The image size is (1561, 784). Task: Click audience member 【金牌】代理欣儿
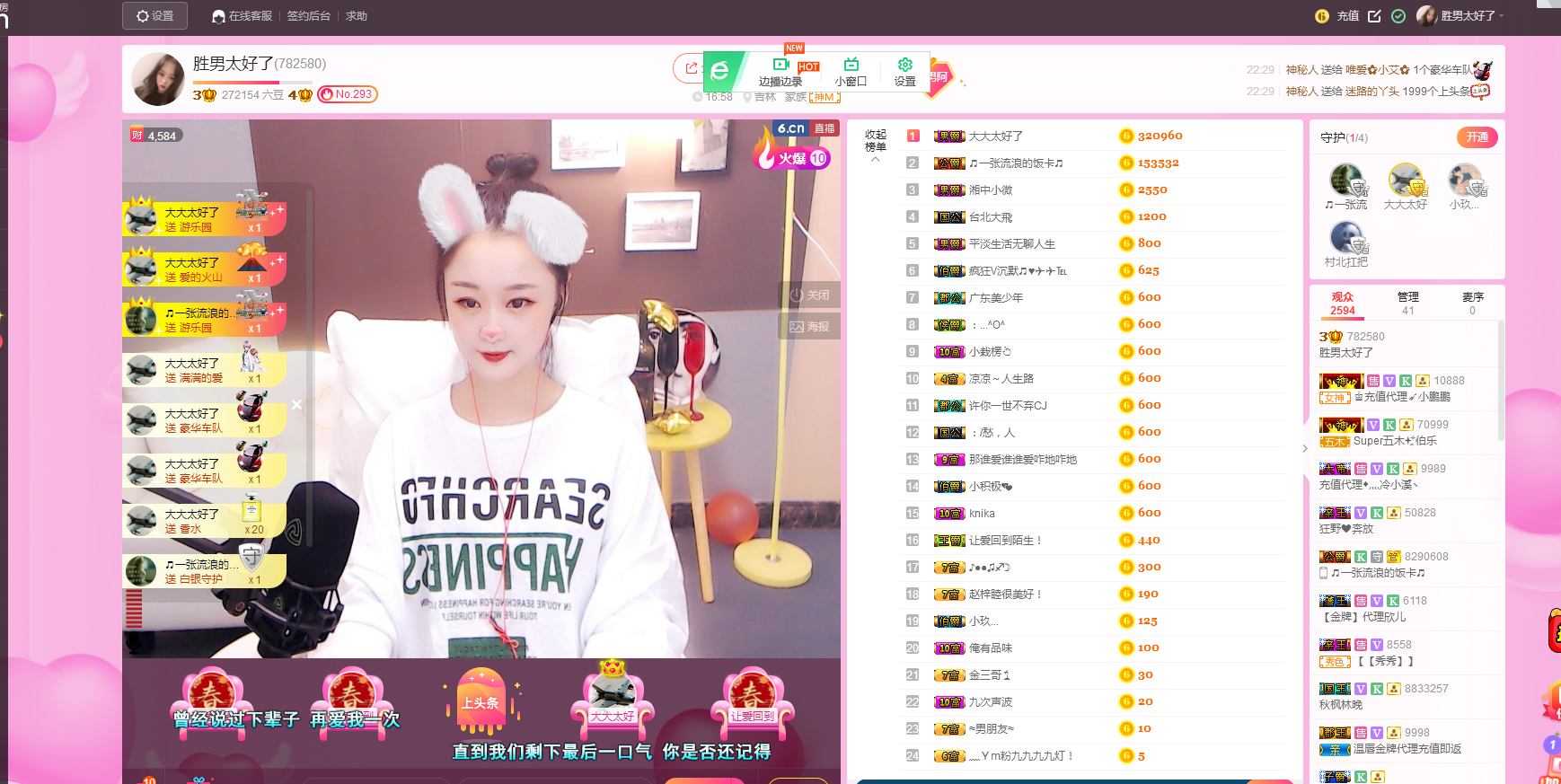click(x=1363, y=617)
